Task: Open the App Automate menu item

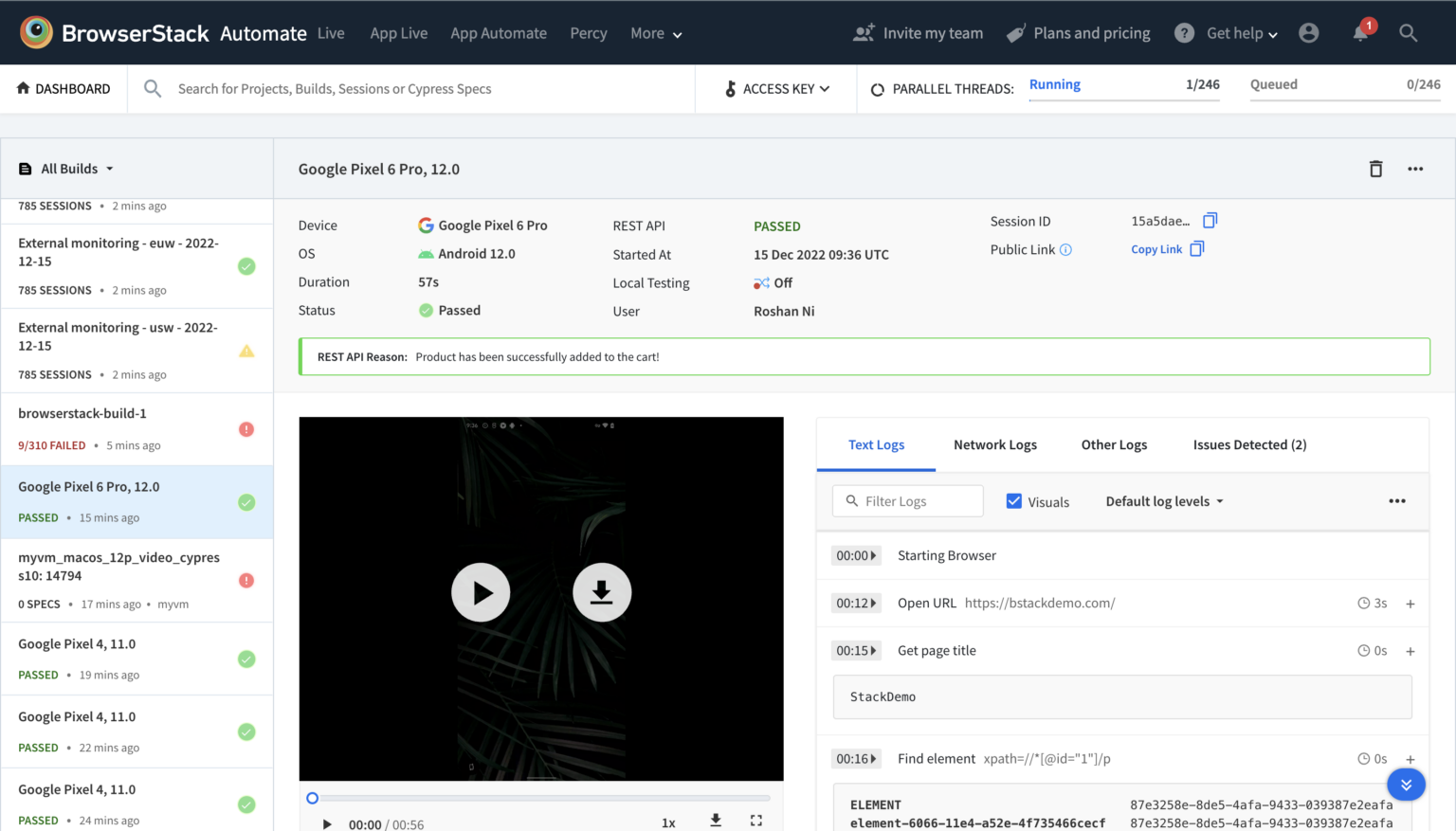Action: (x=499, y=33)
